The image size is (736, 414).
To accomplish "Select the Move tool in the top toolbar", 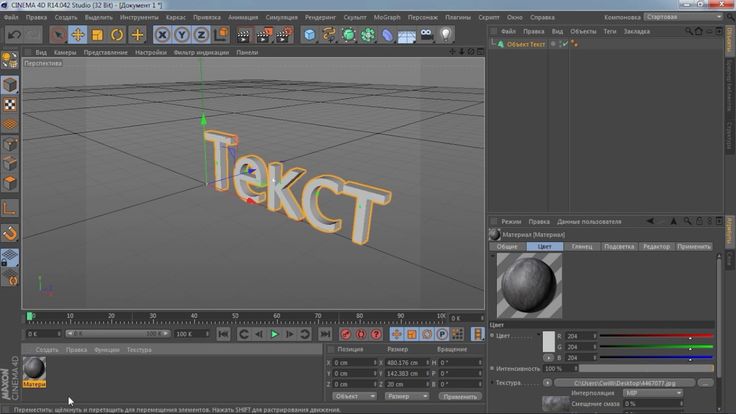I will pyautogui.click(x=77, y=35).
